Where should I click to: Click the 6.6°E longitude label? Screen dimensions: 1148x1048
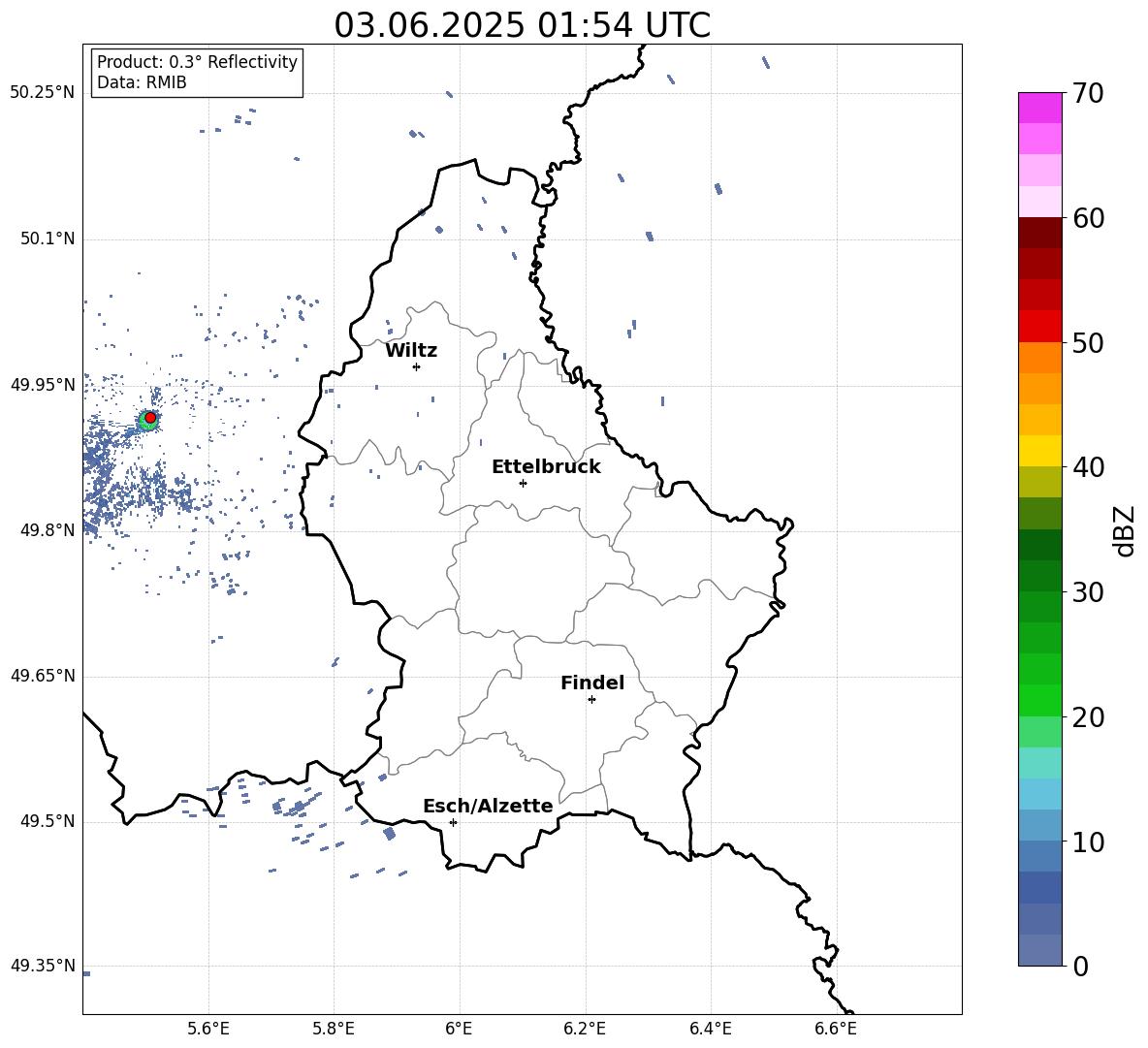coord(836,1030)
